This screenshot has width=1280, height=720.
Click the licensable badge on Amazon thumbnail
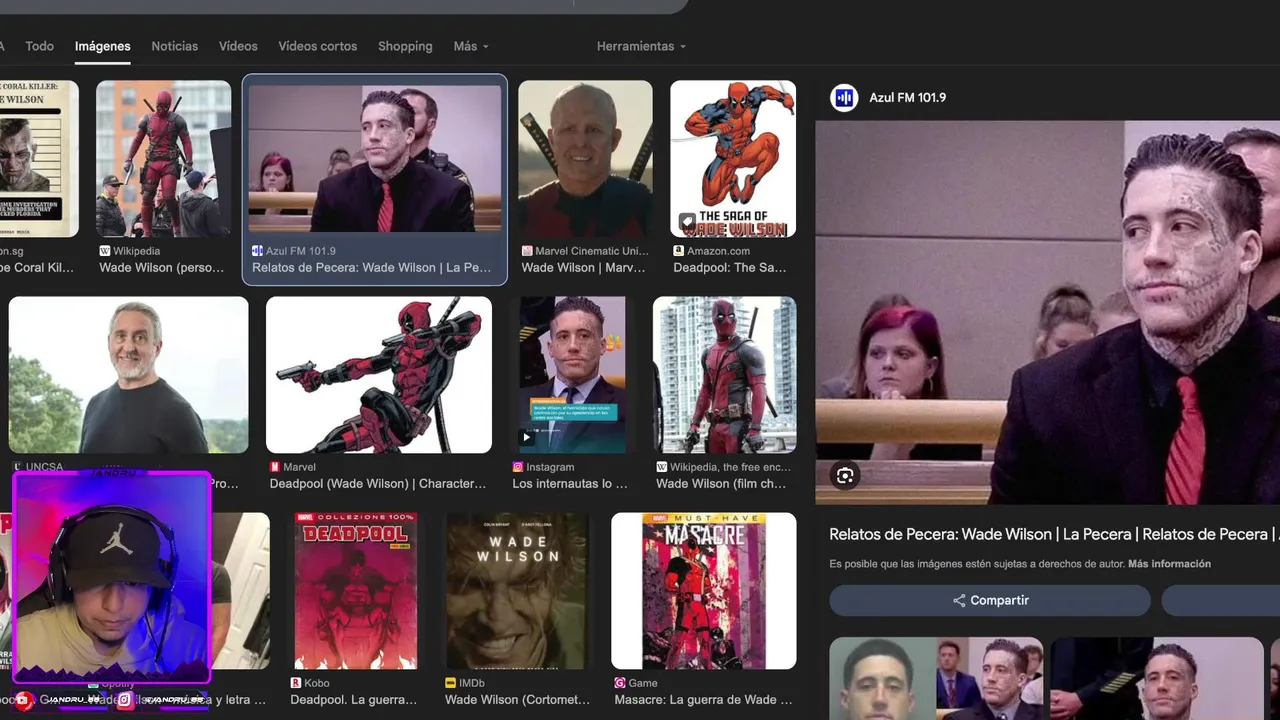click(687, 222)
